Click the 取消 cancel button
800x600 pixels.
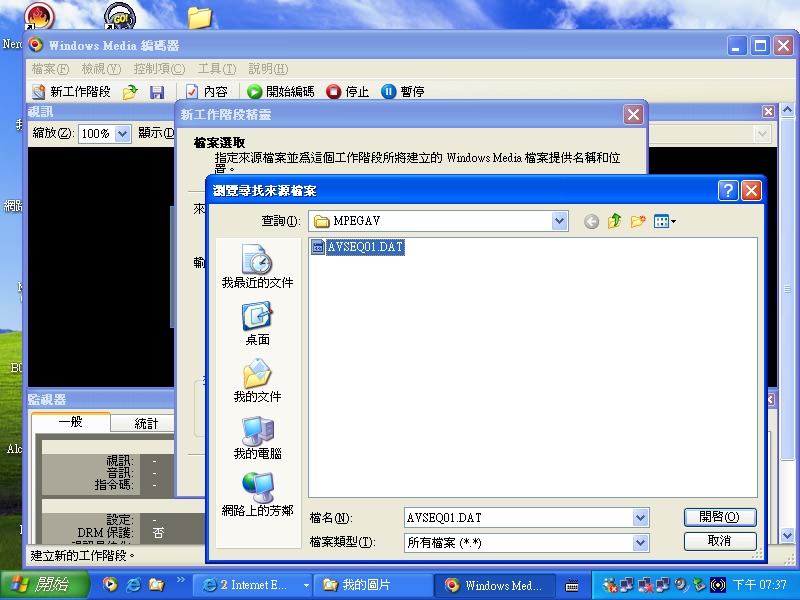click(719, 541)
